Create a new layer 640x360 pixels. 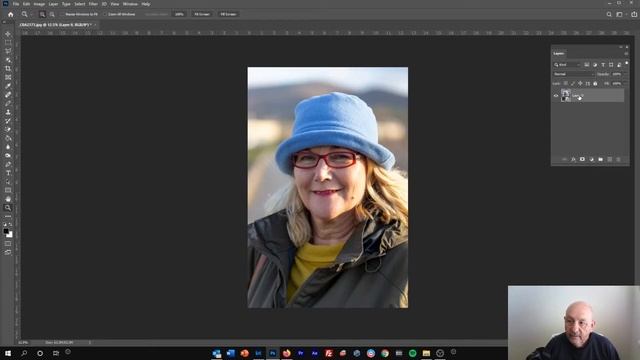(609, 159)
